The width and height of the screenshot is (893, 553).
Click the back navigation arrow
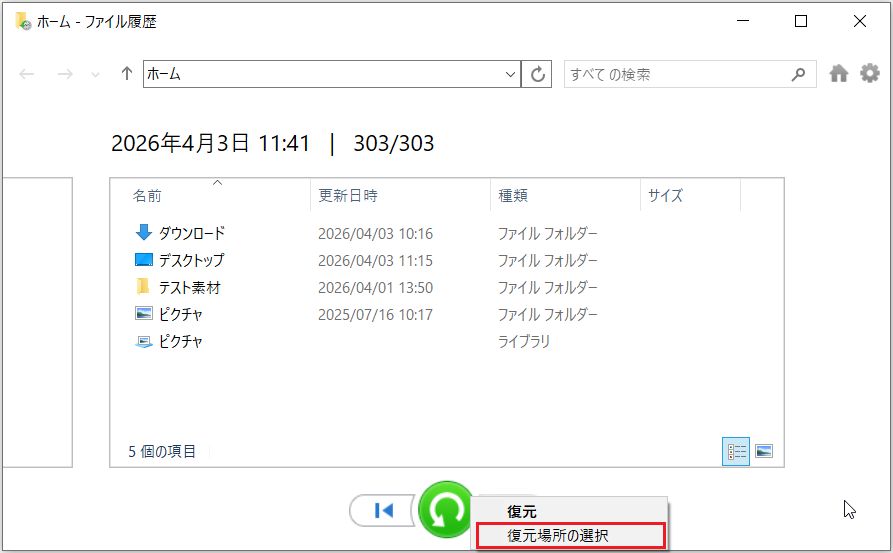[x=27, y=74]
